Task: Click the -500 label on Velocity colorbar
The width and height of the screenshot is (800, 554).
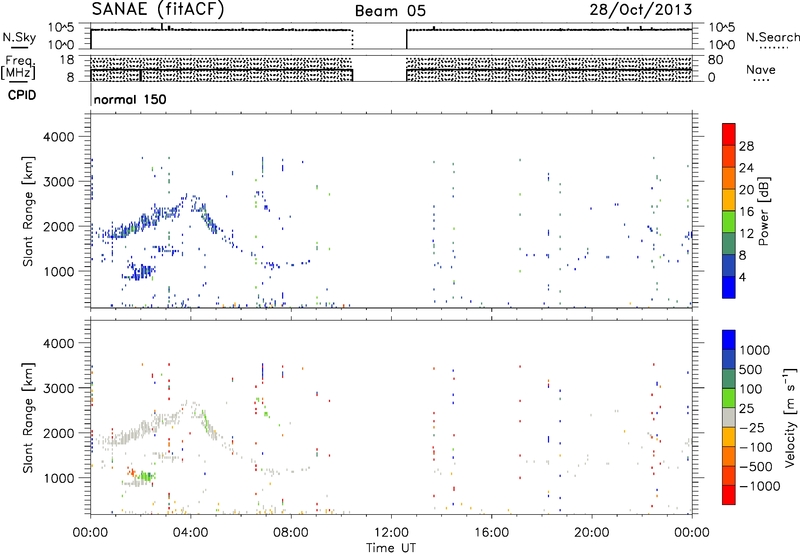Action: (756, 467)
